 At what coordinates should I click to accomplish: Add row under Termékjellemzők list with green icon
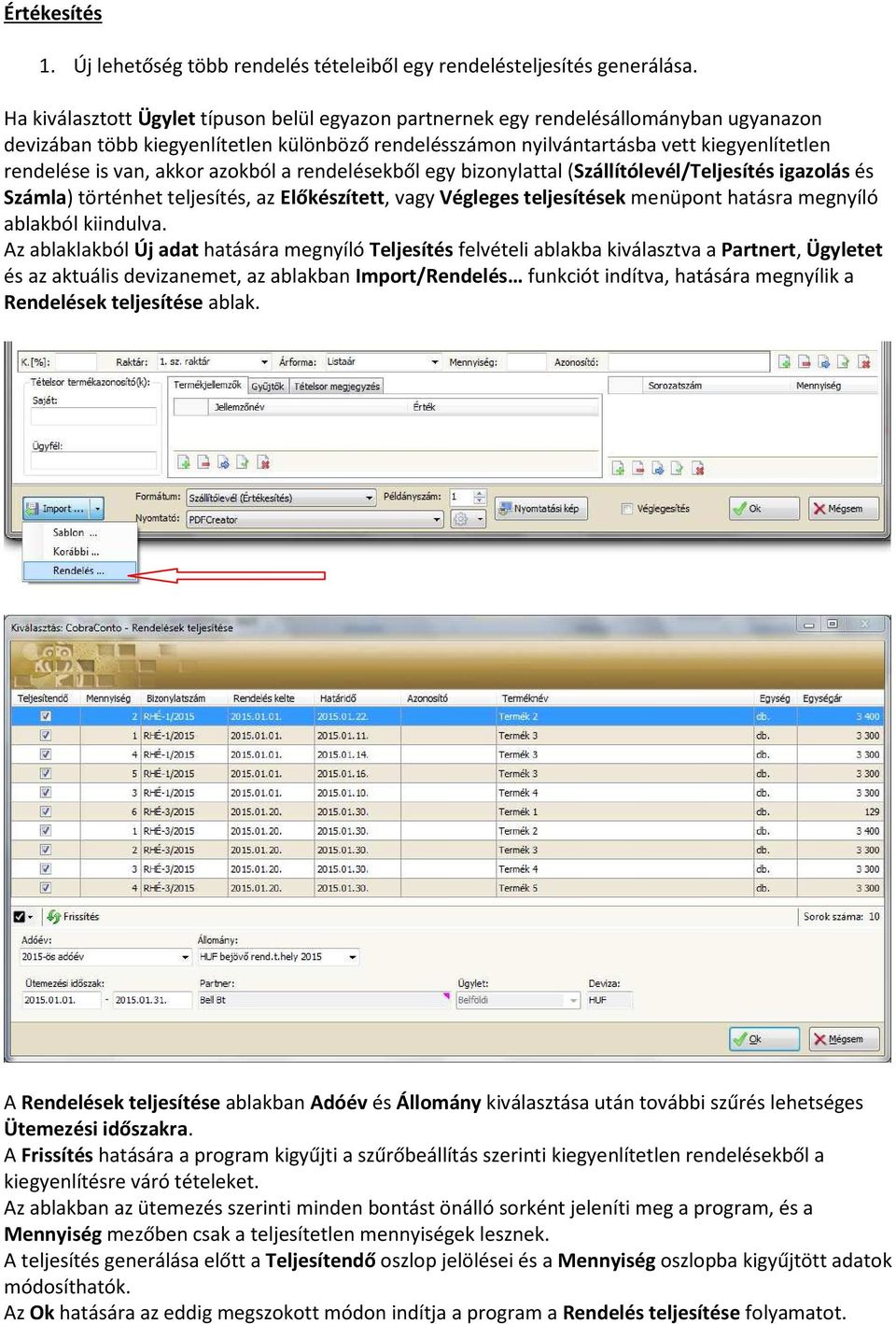185,462
